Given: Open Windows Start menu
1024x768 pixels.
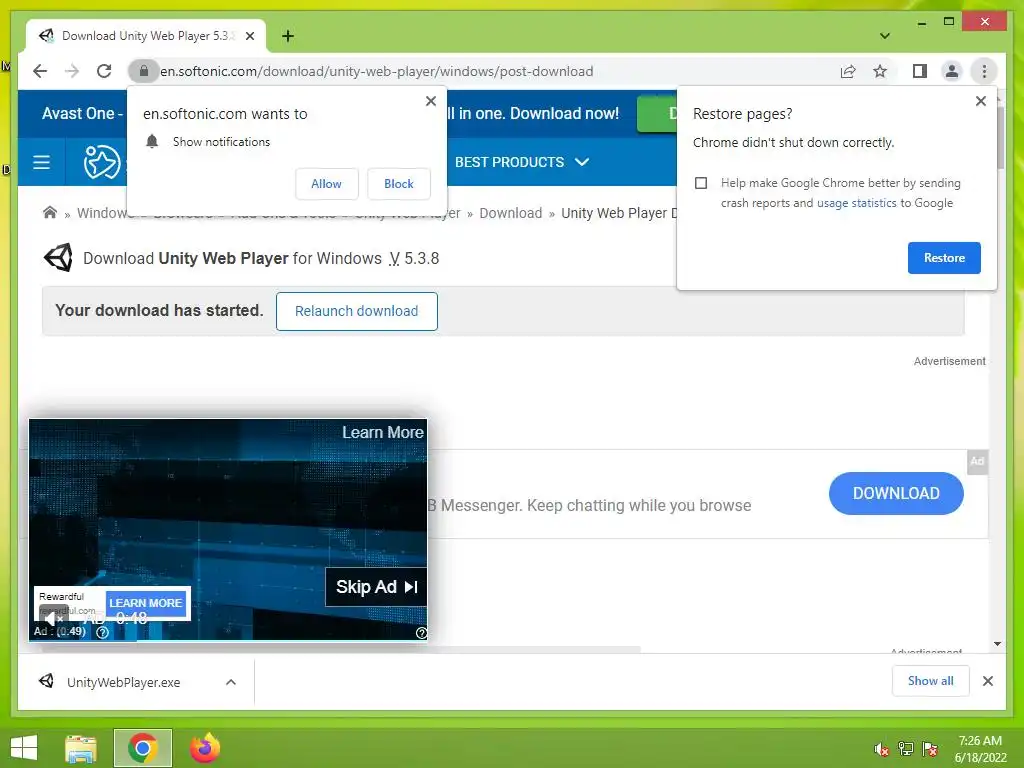Looking at the screenshot, I should (24, 748).
